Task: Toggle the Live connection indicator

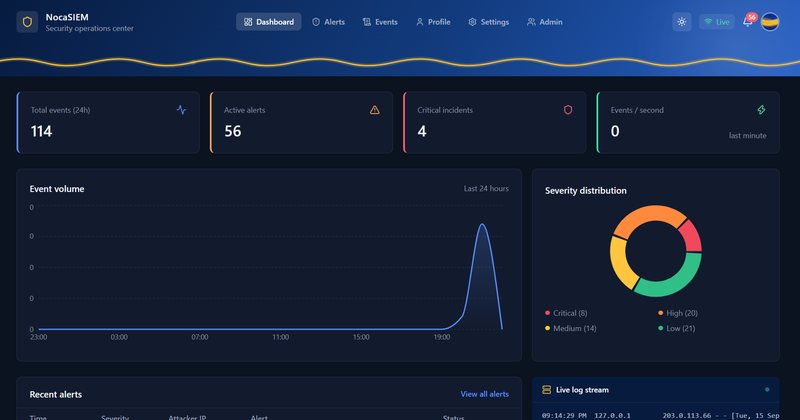Action: 716,22
